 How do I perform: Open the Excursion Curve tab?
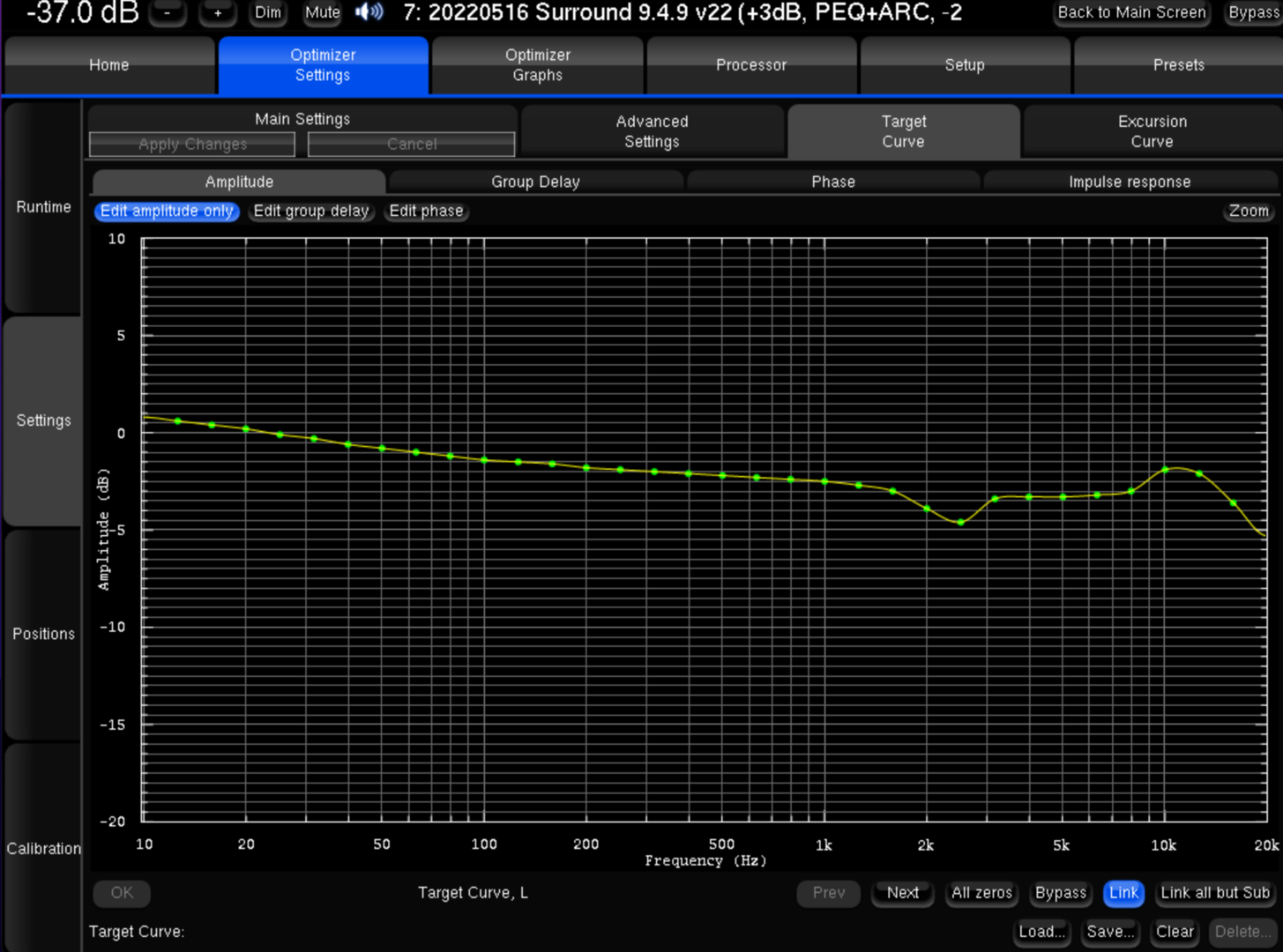tap(1152, 131)
